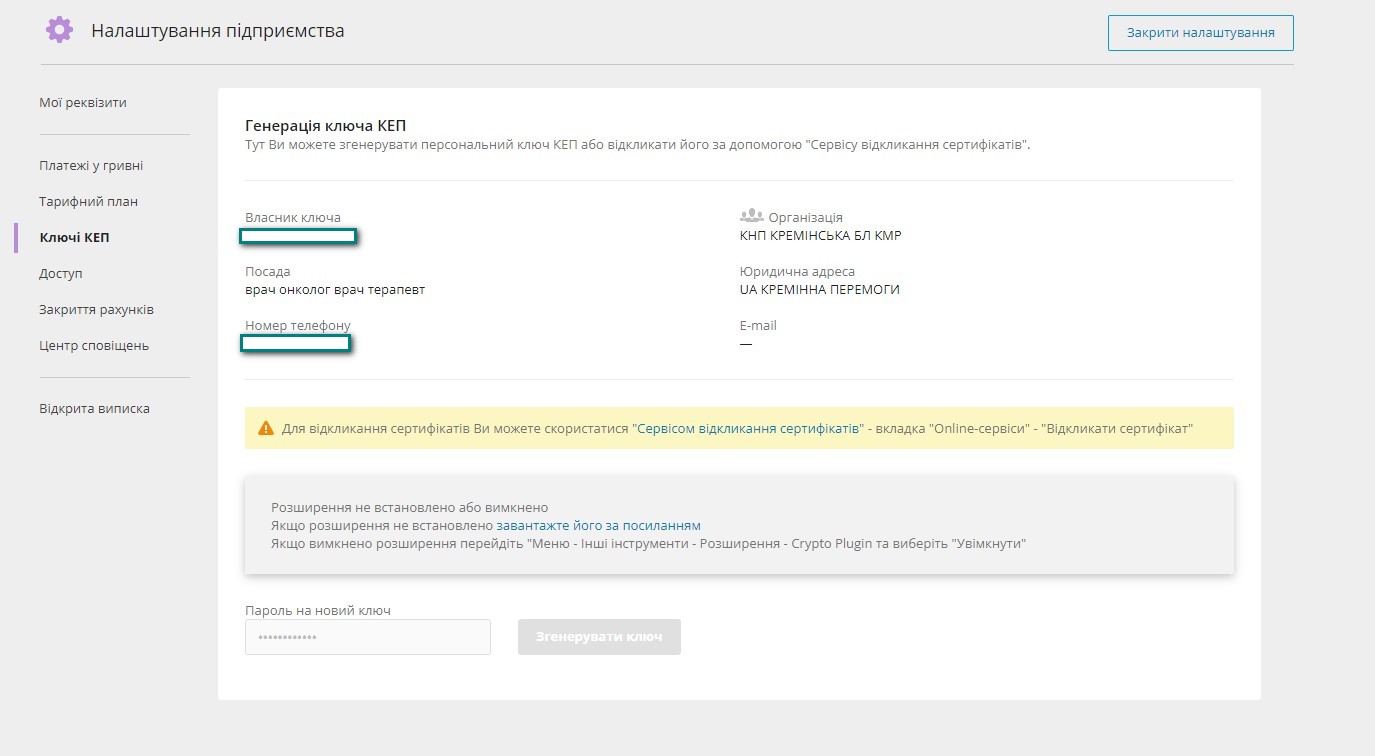Click the завантажте його за посиланням link
Viewport: 1375px width, 756px height.
point(598,525)
